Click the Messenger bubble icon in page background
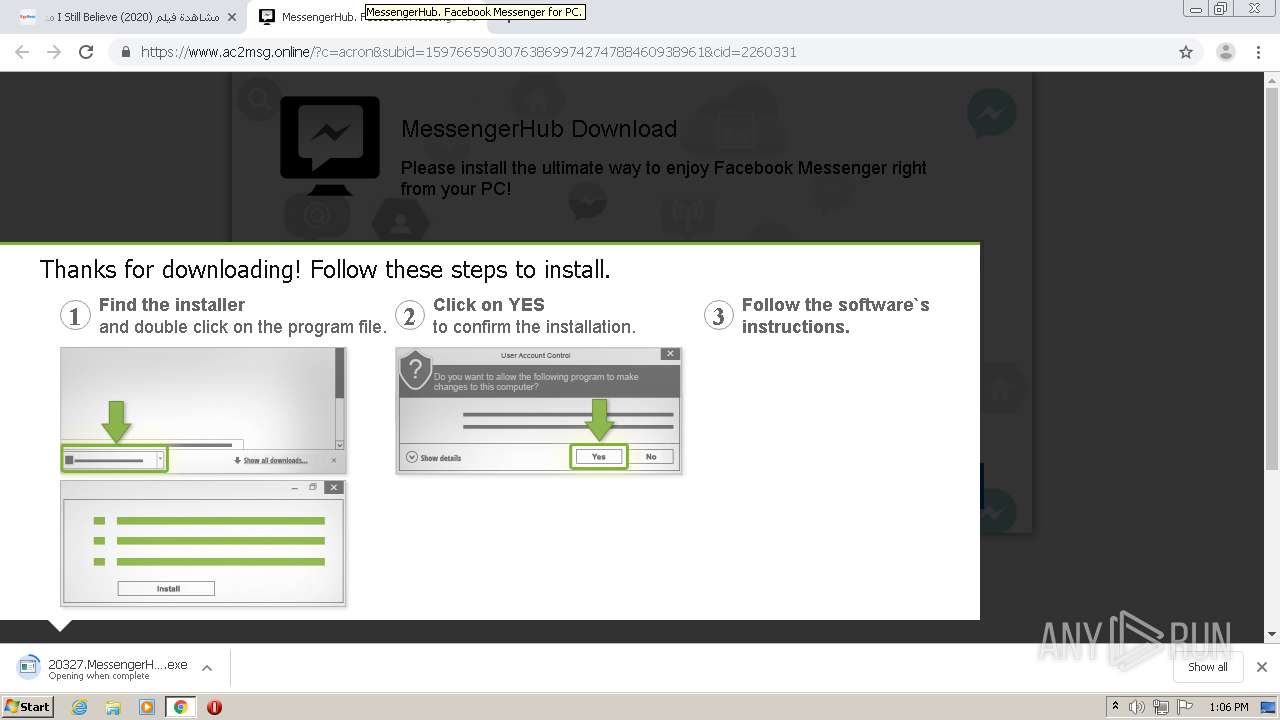Image resolution: width=1280 pixels, height=720 pixels. pyautogui.click(x=992, y=113)
